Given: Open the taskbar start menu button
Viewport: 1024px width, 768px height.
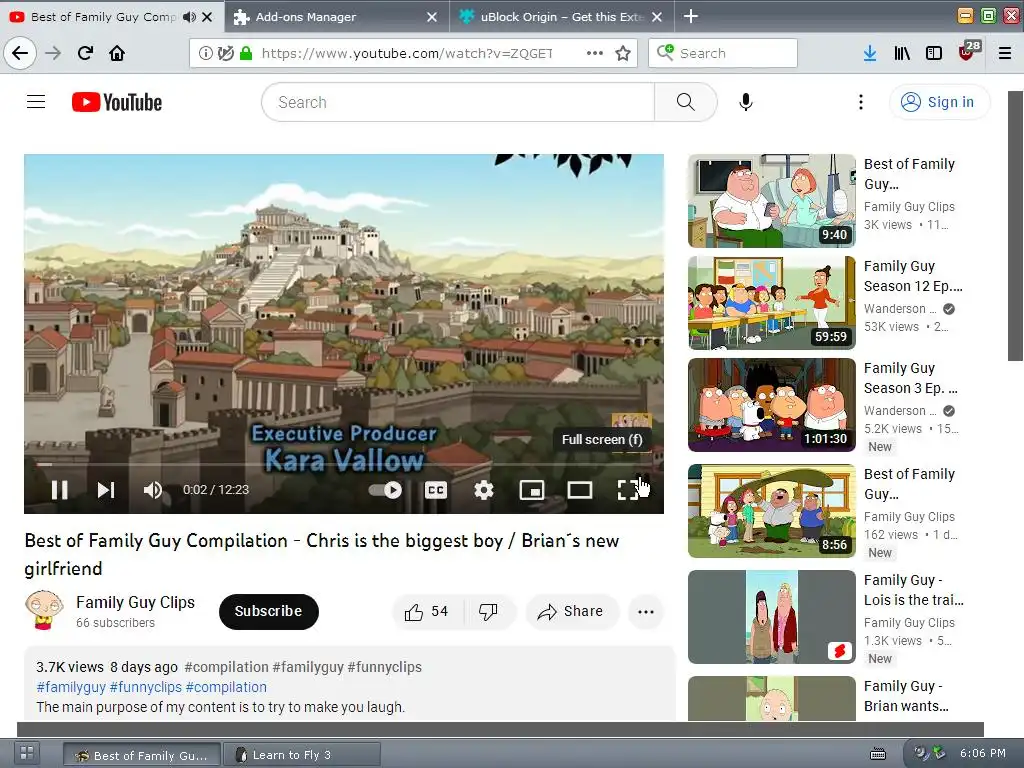Looking at the screenshot, I should (27, 752).
